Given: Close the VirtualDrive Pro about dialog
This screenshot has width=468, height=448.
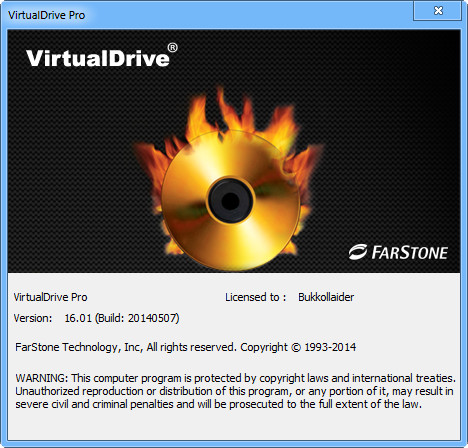Looking at the screenshot, I should click(x=438, y=11).
